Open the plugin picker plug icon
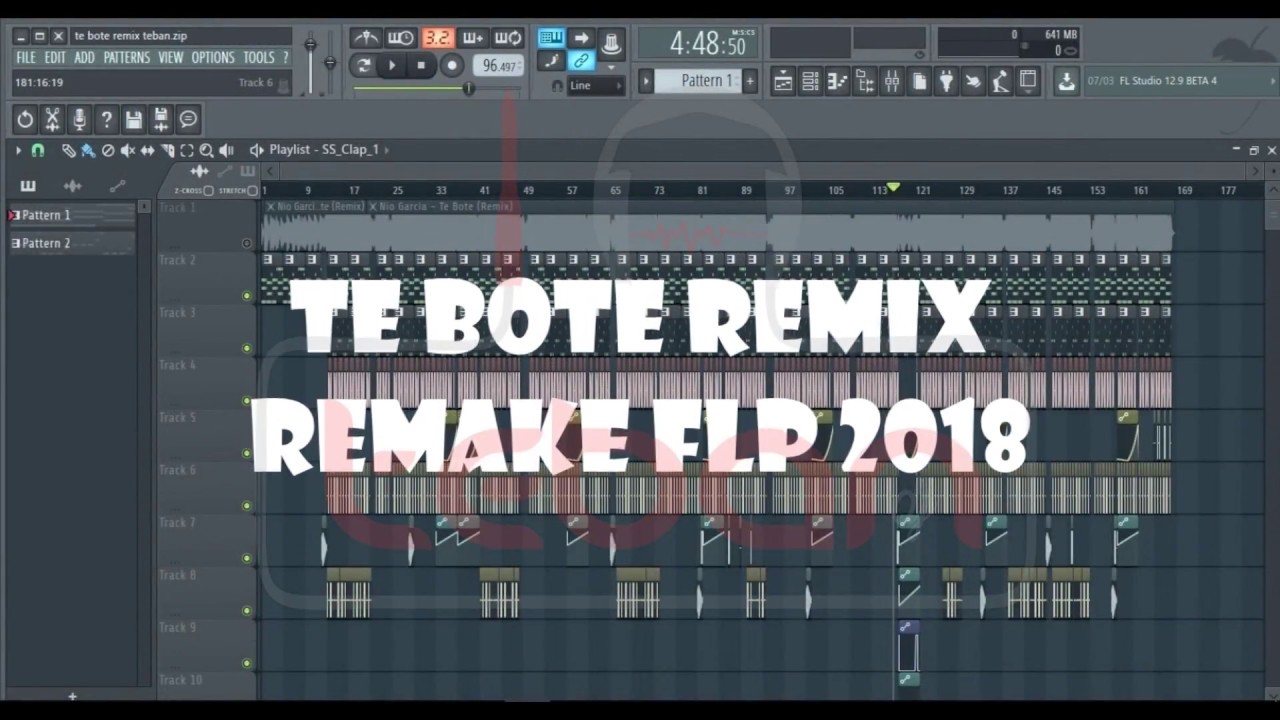The width and height of the screenshot is (1280, 720). pos(946,81)
